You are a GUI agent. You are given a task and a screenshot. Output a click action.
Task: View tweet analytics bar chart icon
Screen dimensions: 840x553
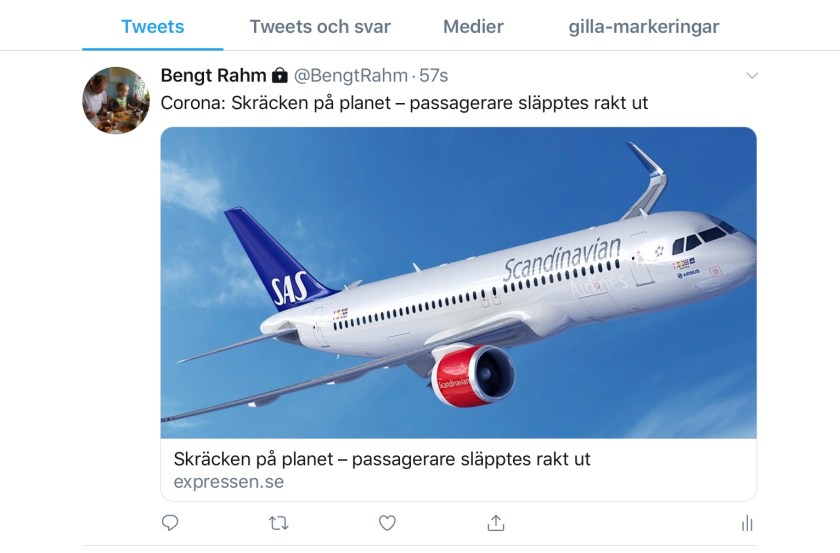point(746,522)
